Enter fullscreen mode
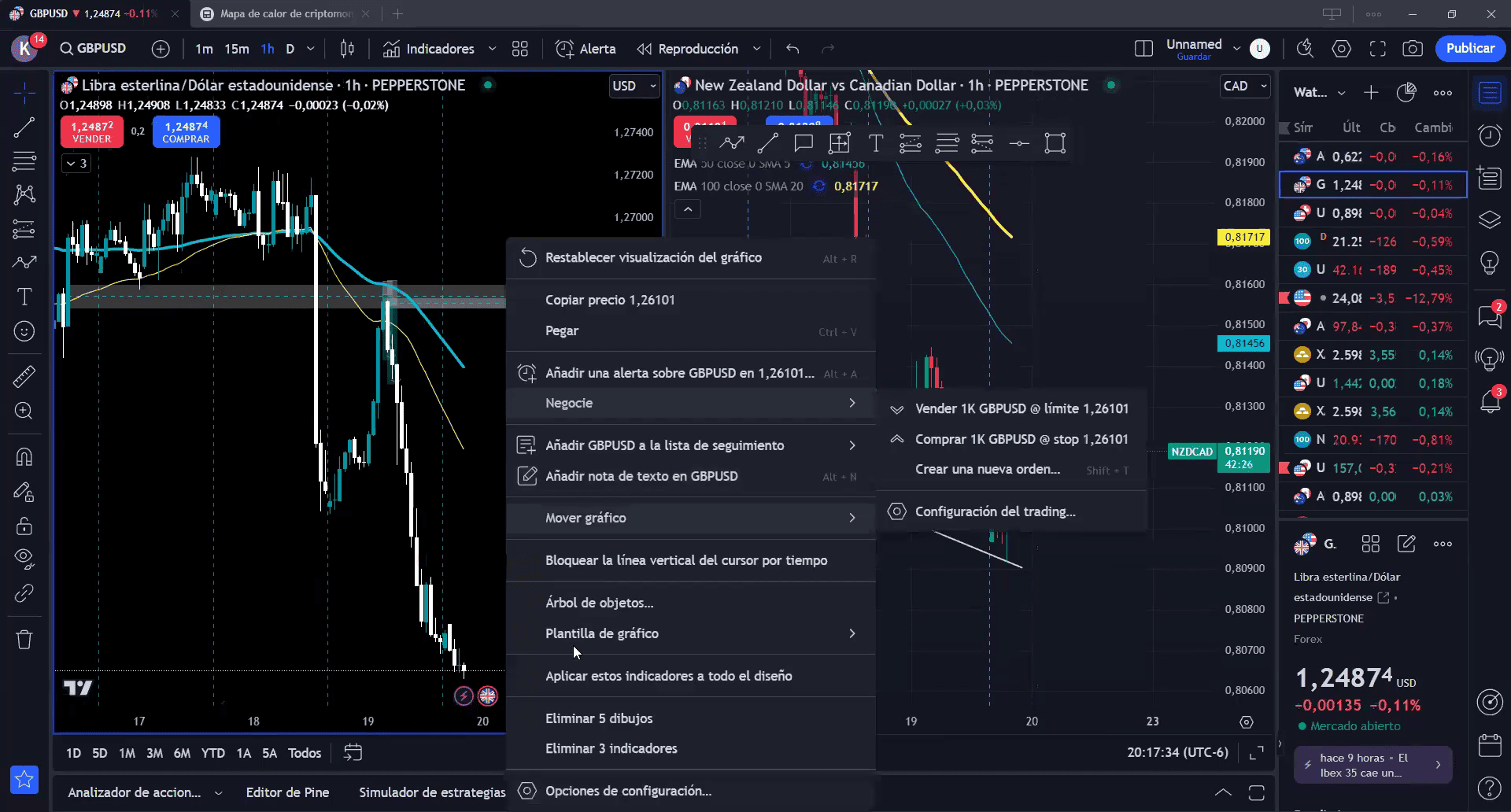 point(1377,49)
